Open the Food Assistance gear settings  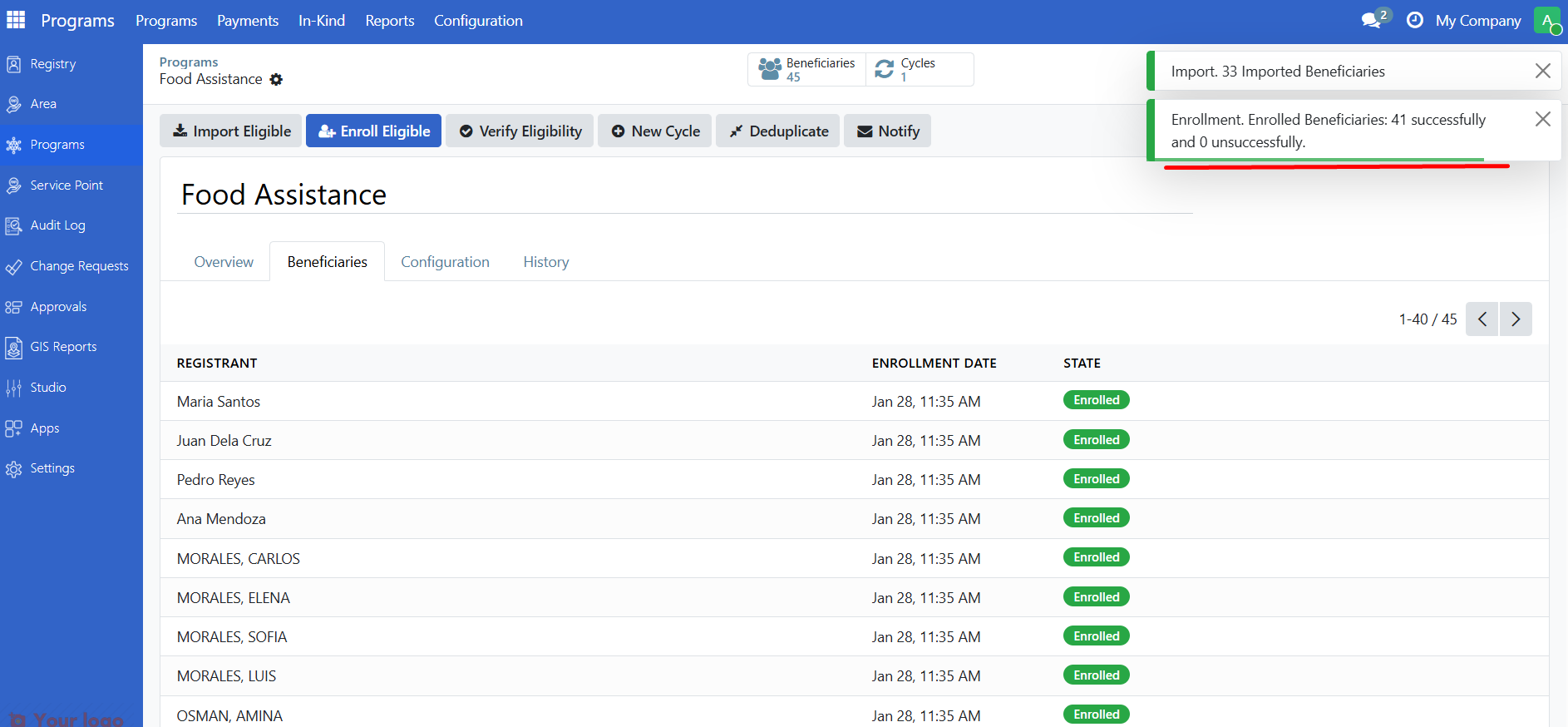[x=276, y=80]
